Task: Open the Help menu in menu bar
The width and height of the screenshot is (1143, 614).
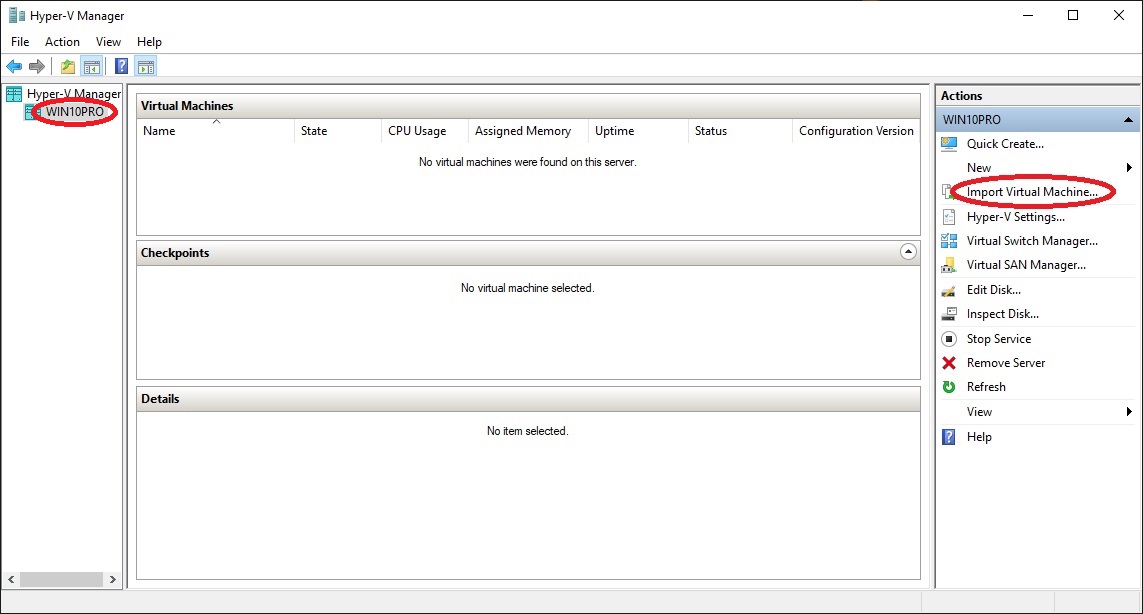Action: (x=149, y=42)
